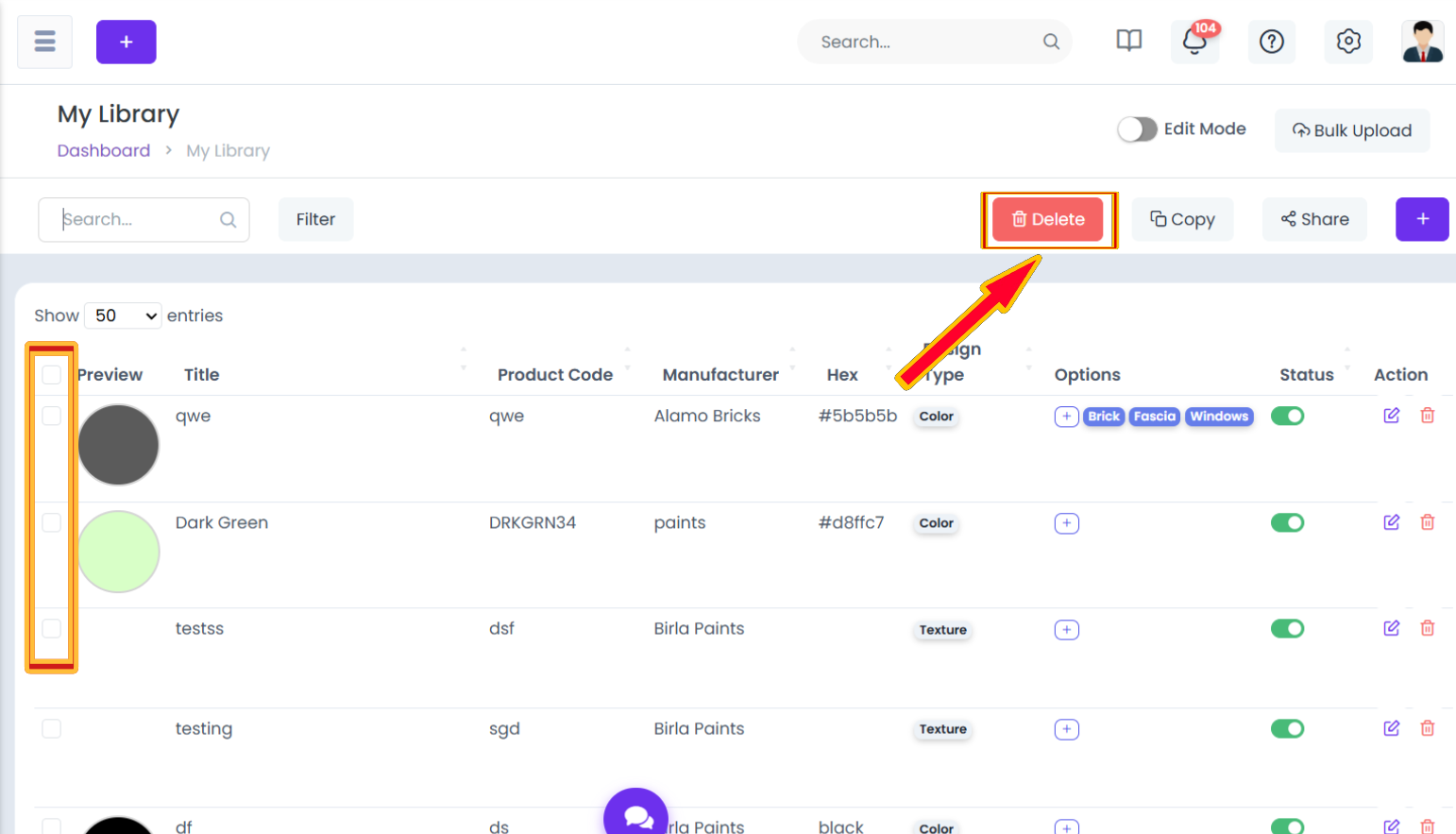The width and height of the screenshot is (1456, 834).
Task: Sort by Manufacturer column
Action: pyautogui.click(x=720, y=375)
